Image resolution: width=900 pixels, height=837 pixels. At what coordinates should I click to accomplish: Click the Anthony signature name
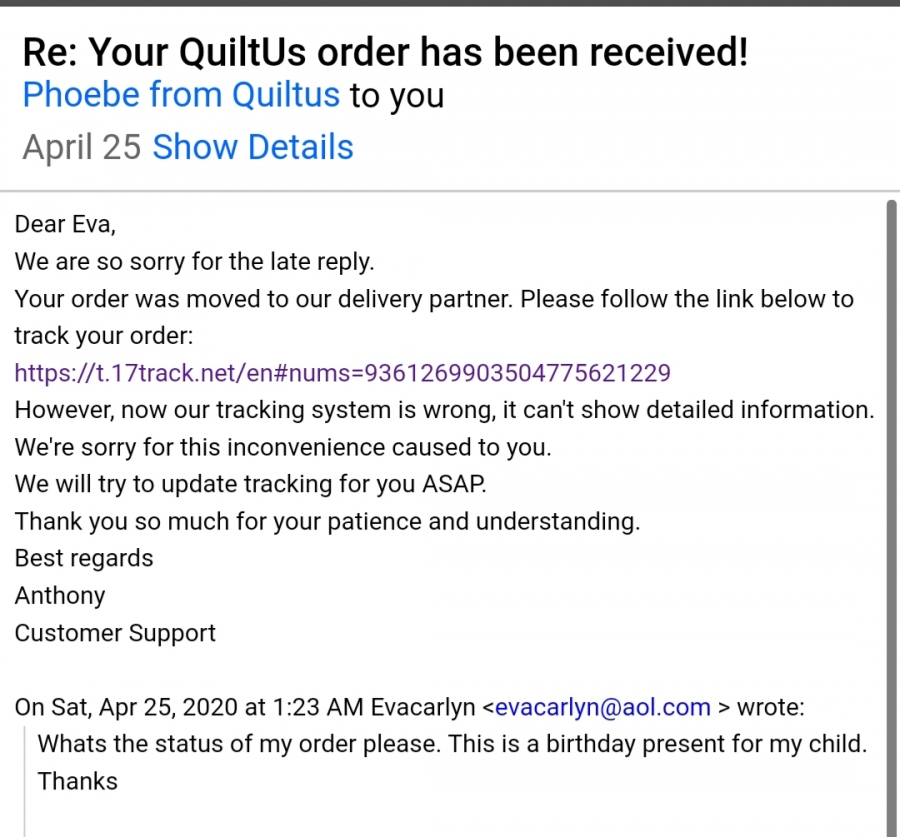tap(60, 595)
